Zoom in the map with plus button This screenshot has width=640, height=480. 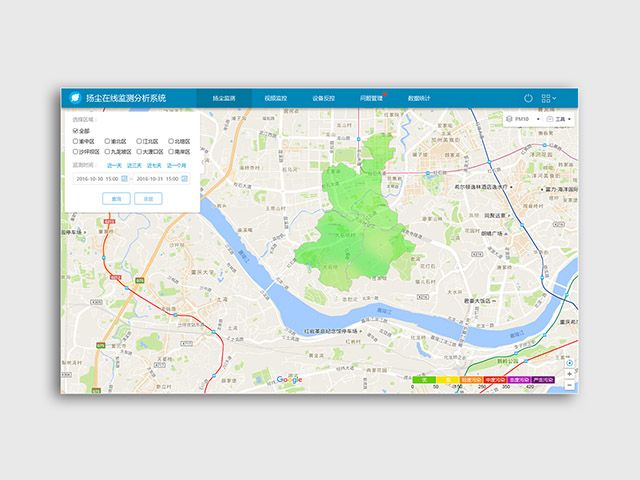(x=570, y=373)
